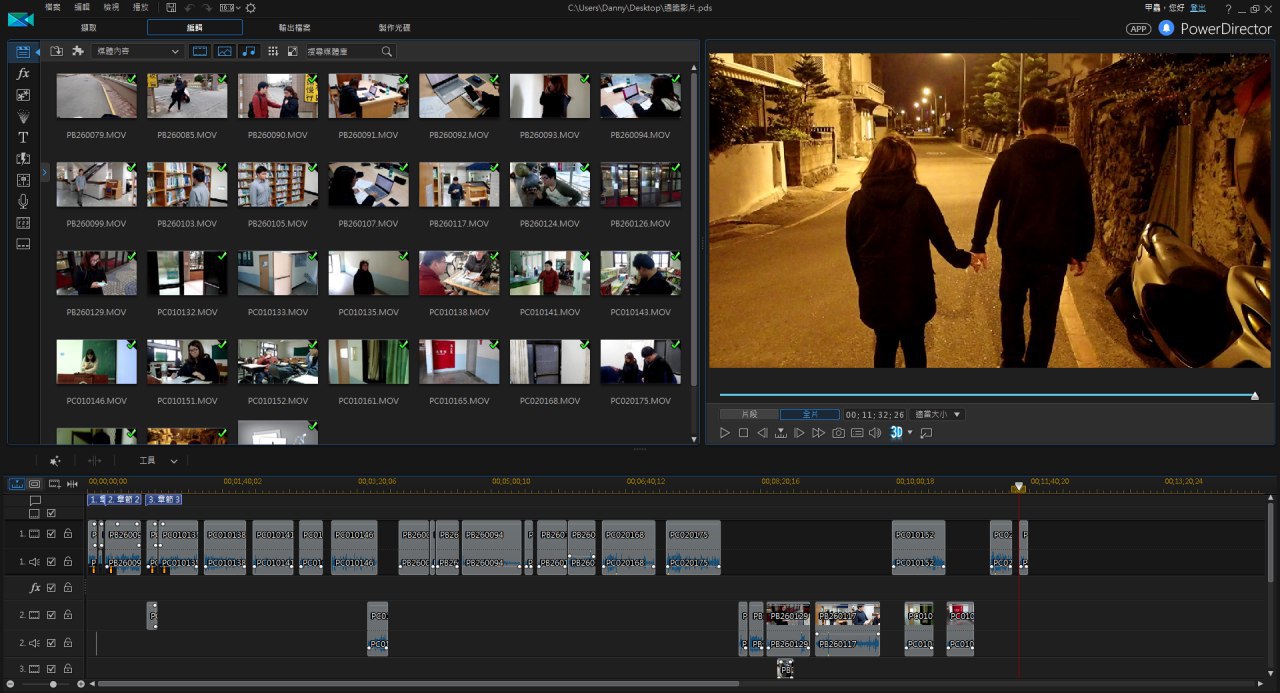The height and width of the screenshot is (693, 1280).
Task: Open the Title Room (T icon)
Action: 23,137
